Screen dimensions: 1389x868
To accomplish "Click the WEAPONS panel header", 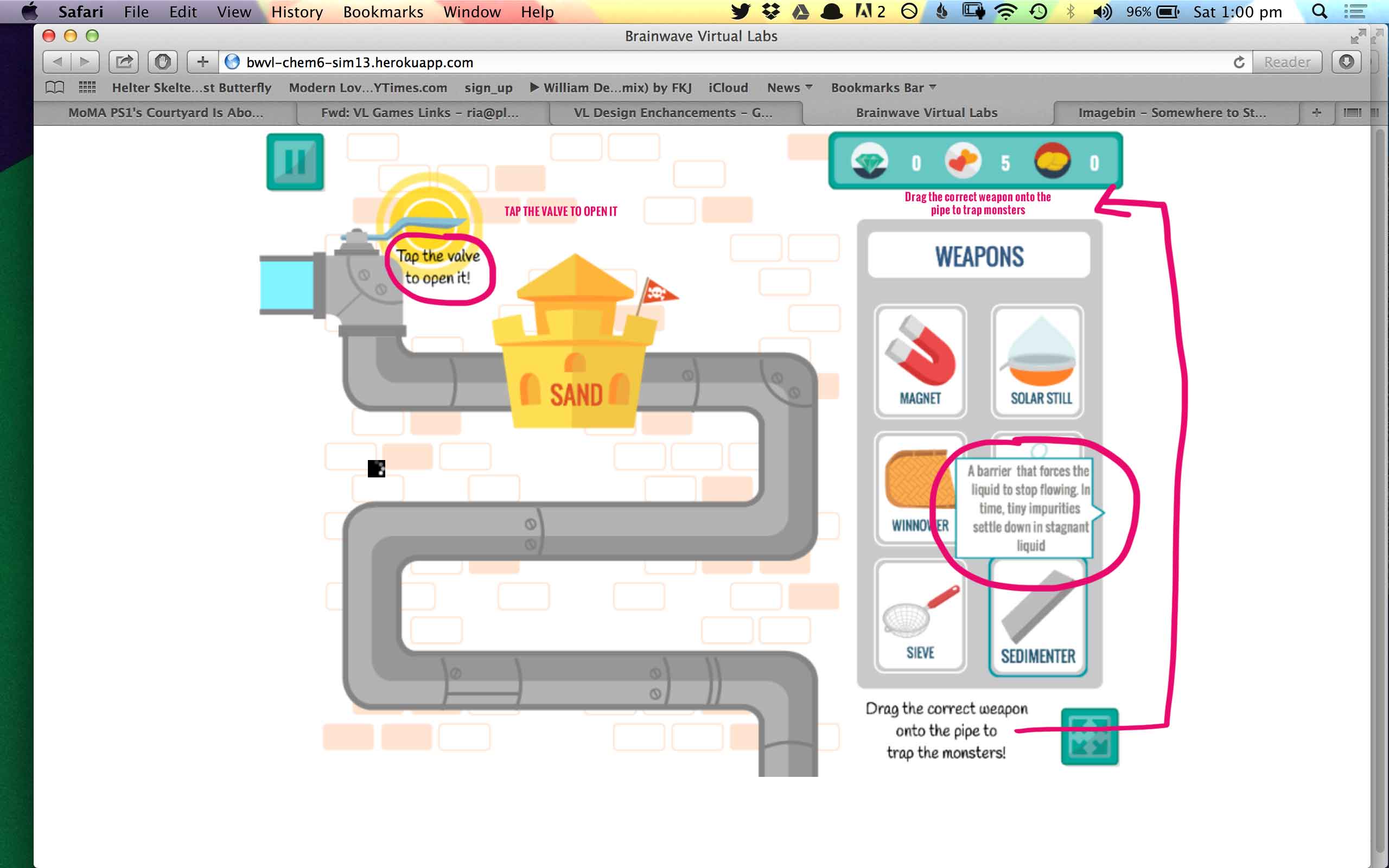I will pyautogui.click(x=979, y=256).
